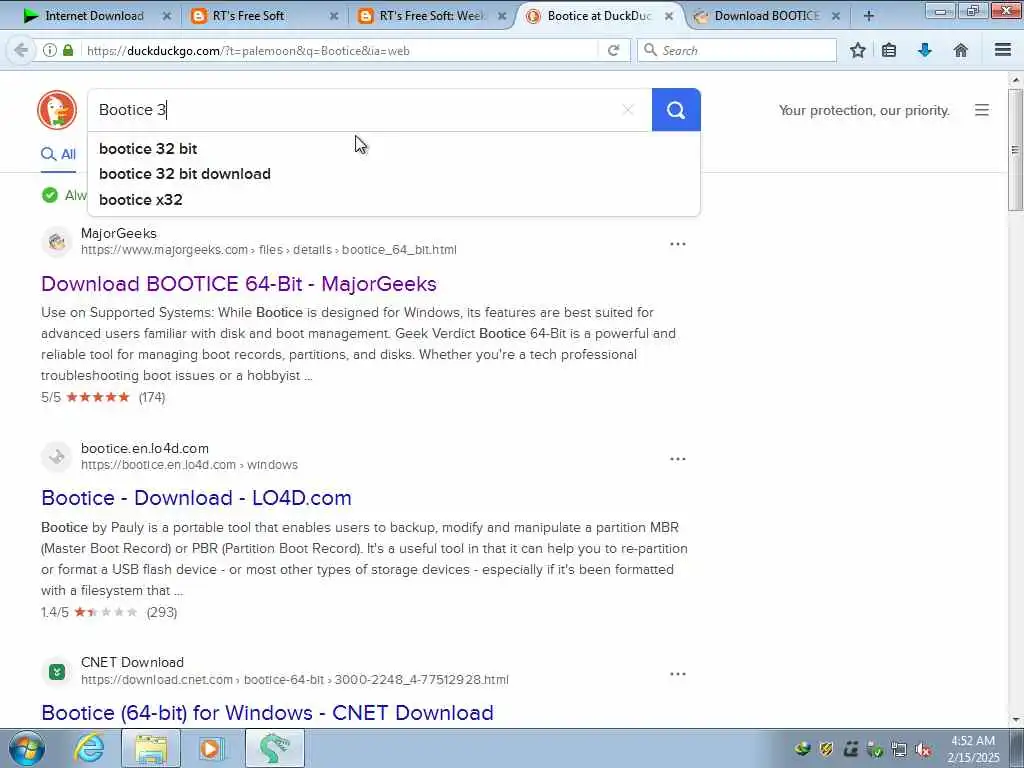Click the taskbar clock showing 4:52 AM
Screen dimensions: 1024x768
(x=973, y=749)
